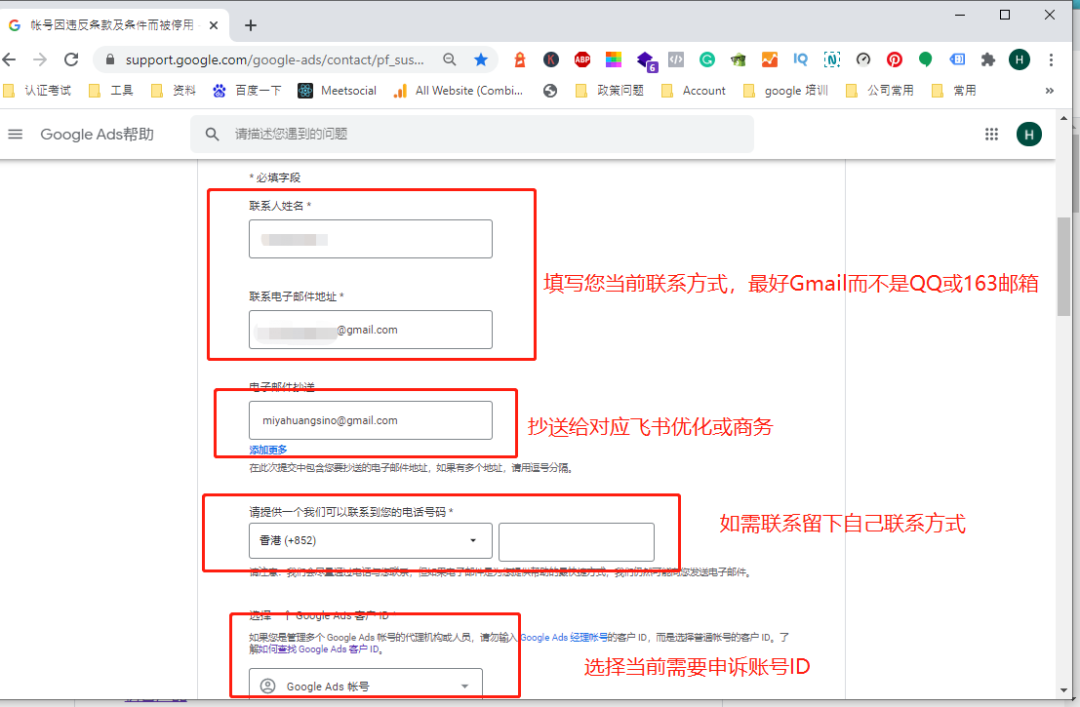Open the 工具 bookmark folder
1080x707 pixels.
(111, 91)
